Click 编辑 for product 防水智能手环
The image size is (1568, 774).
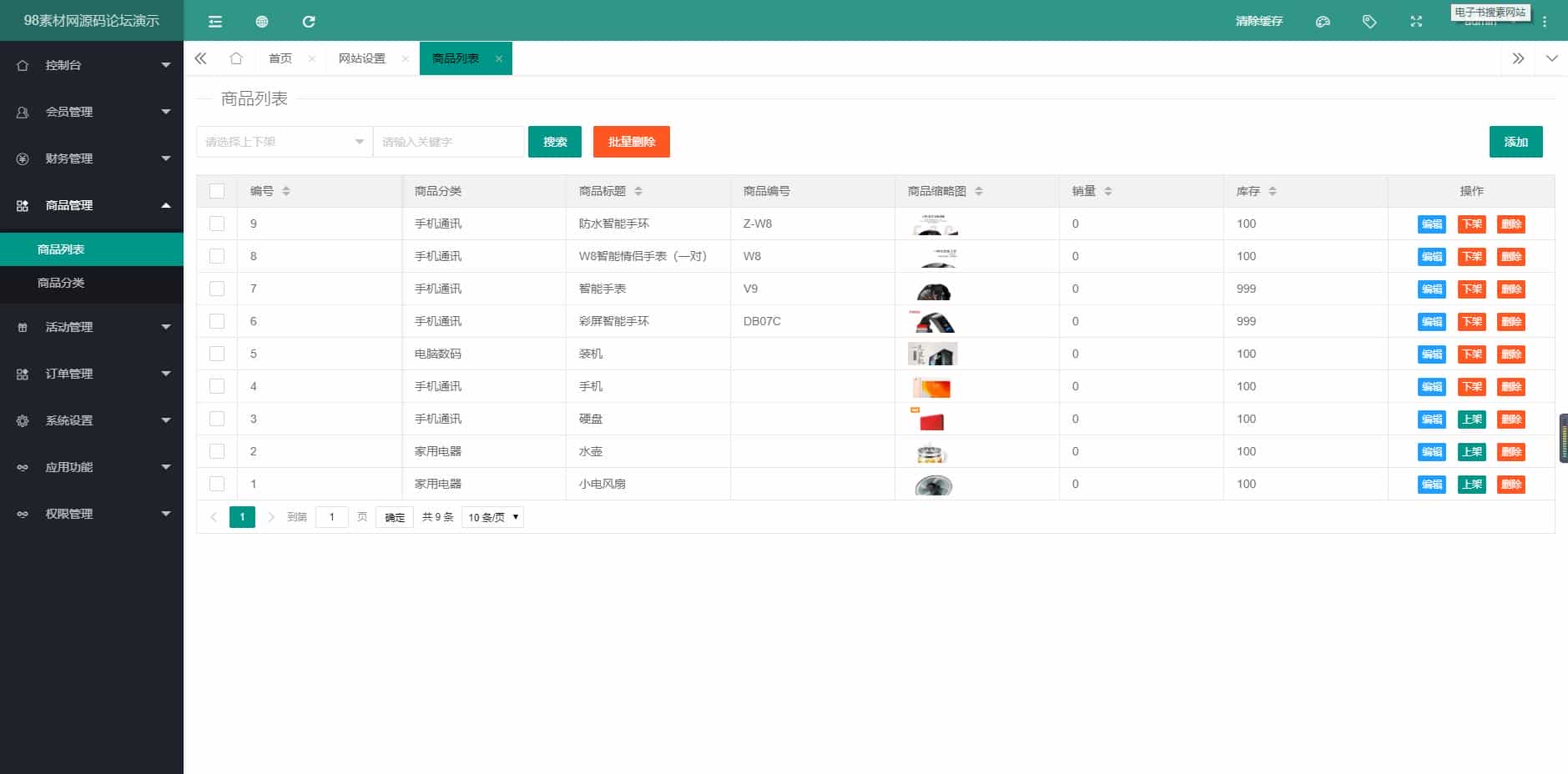(x=1432, y=224)
